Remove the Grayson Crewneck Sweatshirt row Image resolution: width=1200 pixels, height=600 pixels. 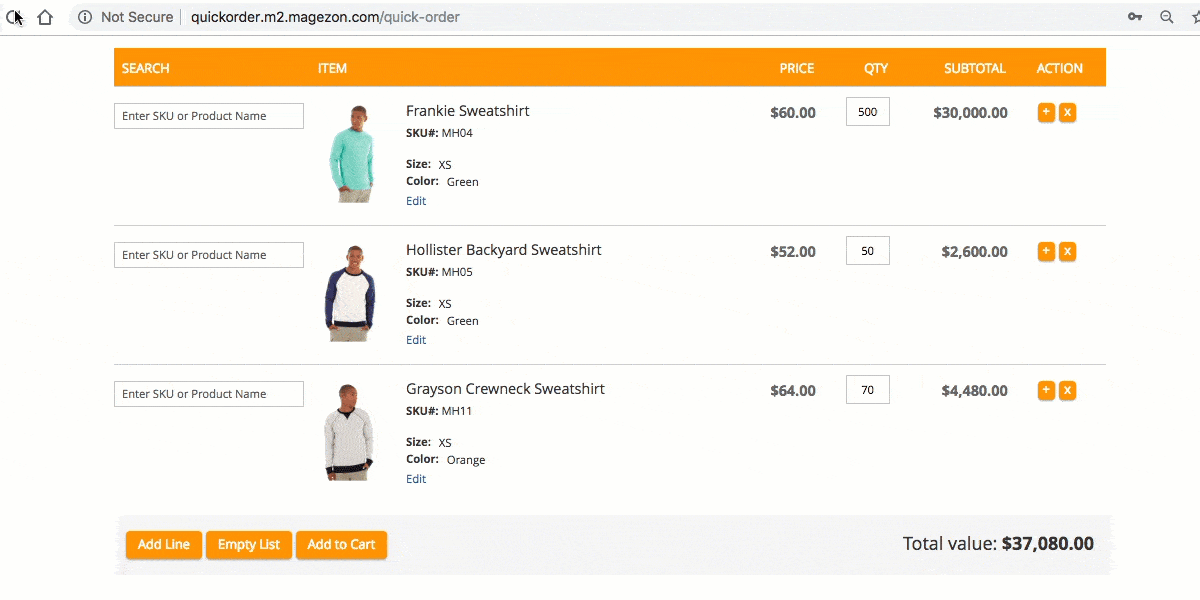pyautogui.click(x=1067, y=390)
